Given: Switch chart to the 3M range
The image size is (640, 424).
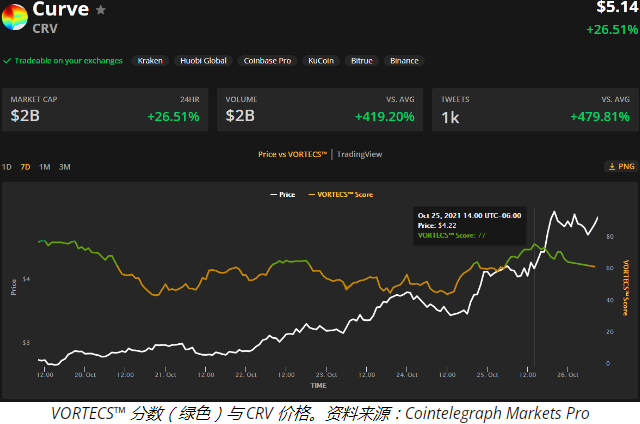Looking at the screenshot, I should (64, 167).
